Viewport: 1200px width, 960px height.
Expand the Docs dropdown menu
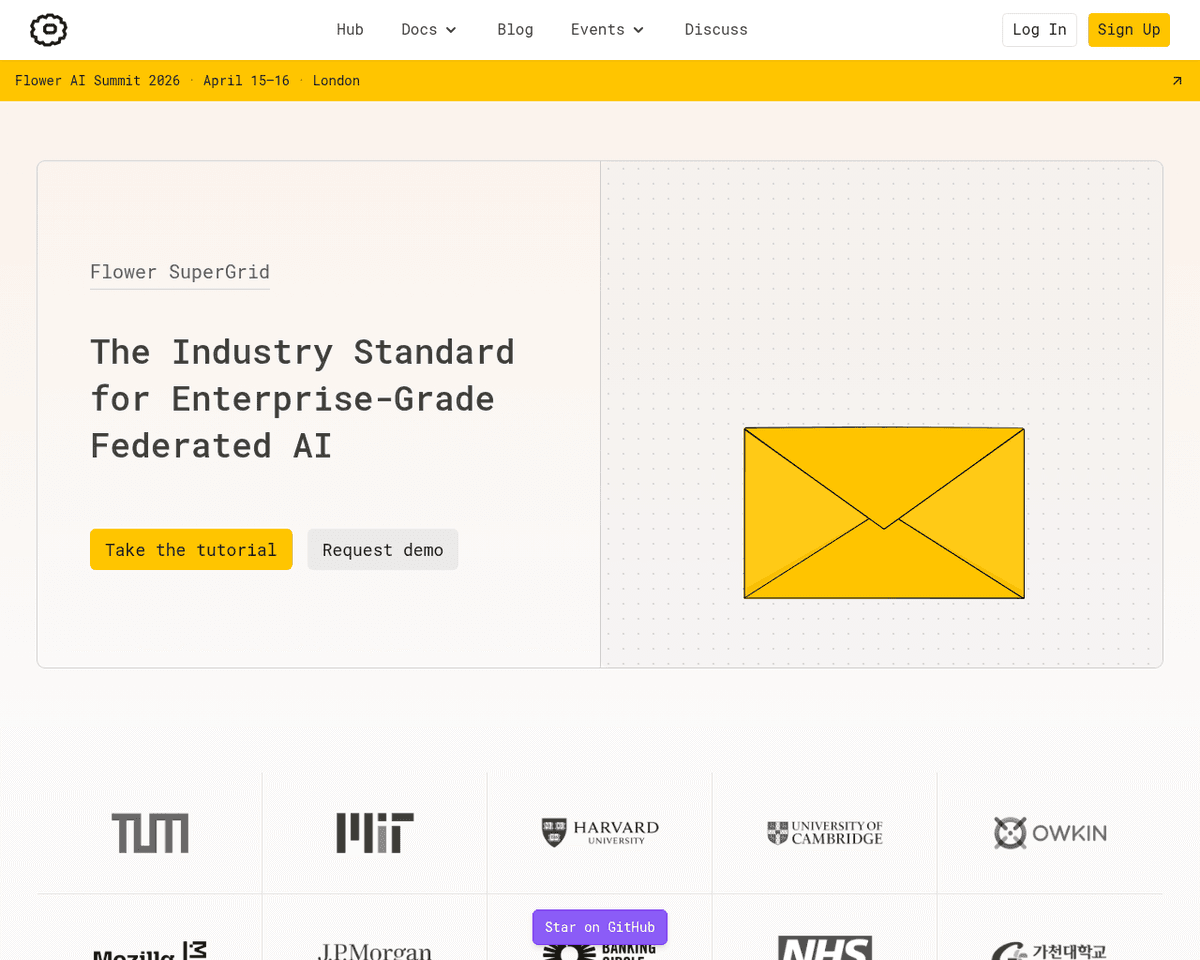(x=429, y=30)
